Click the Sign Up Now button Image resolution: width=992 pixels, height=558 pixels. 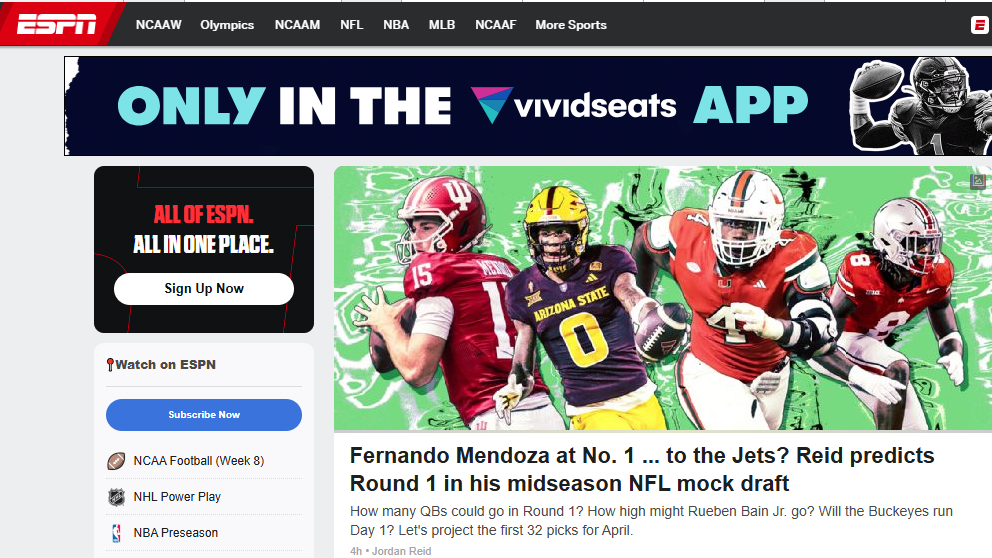(x=204, y=288)
